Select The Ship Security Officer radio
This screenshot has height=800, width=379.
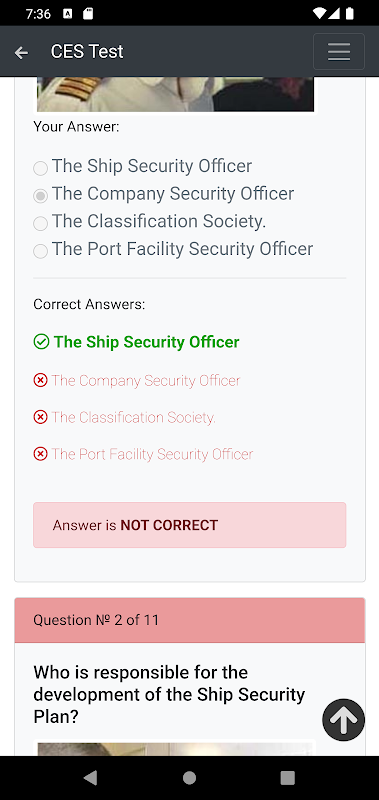click(40, 168)
